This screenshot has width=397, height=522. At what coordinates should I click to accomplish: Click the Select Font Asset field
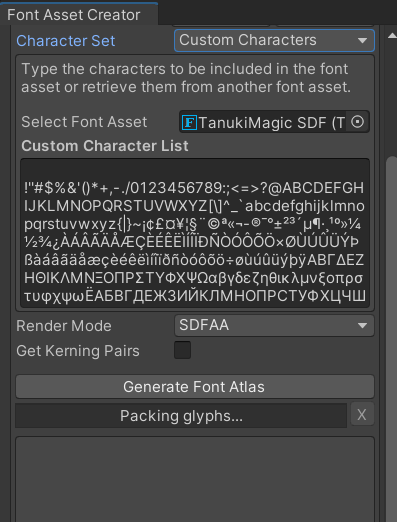274,122
